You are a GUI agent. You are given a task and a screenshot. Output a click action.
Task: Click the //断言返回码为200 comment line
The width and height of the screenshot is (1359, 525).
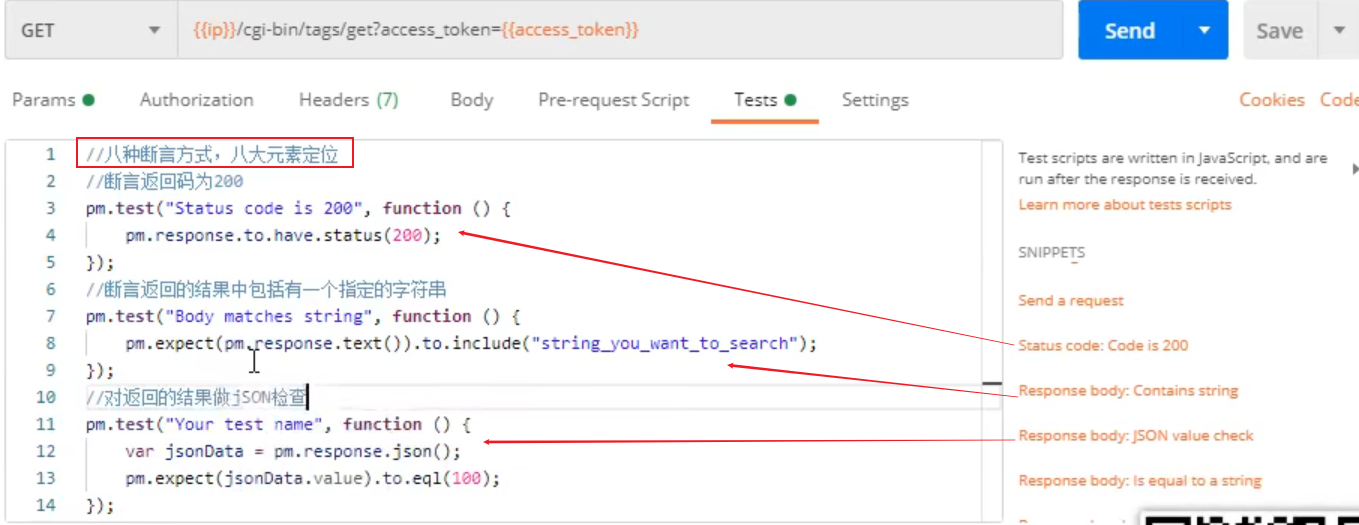(164, 181)
